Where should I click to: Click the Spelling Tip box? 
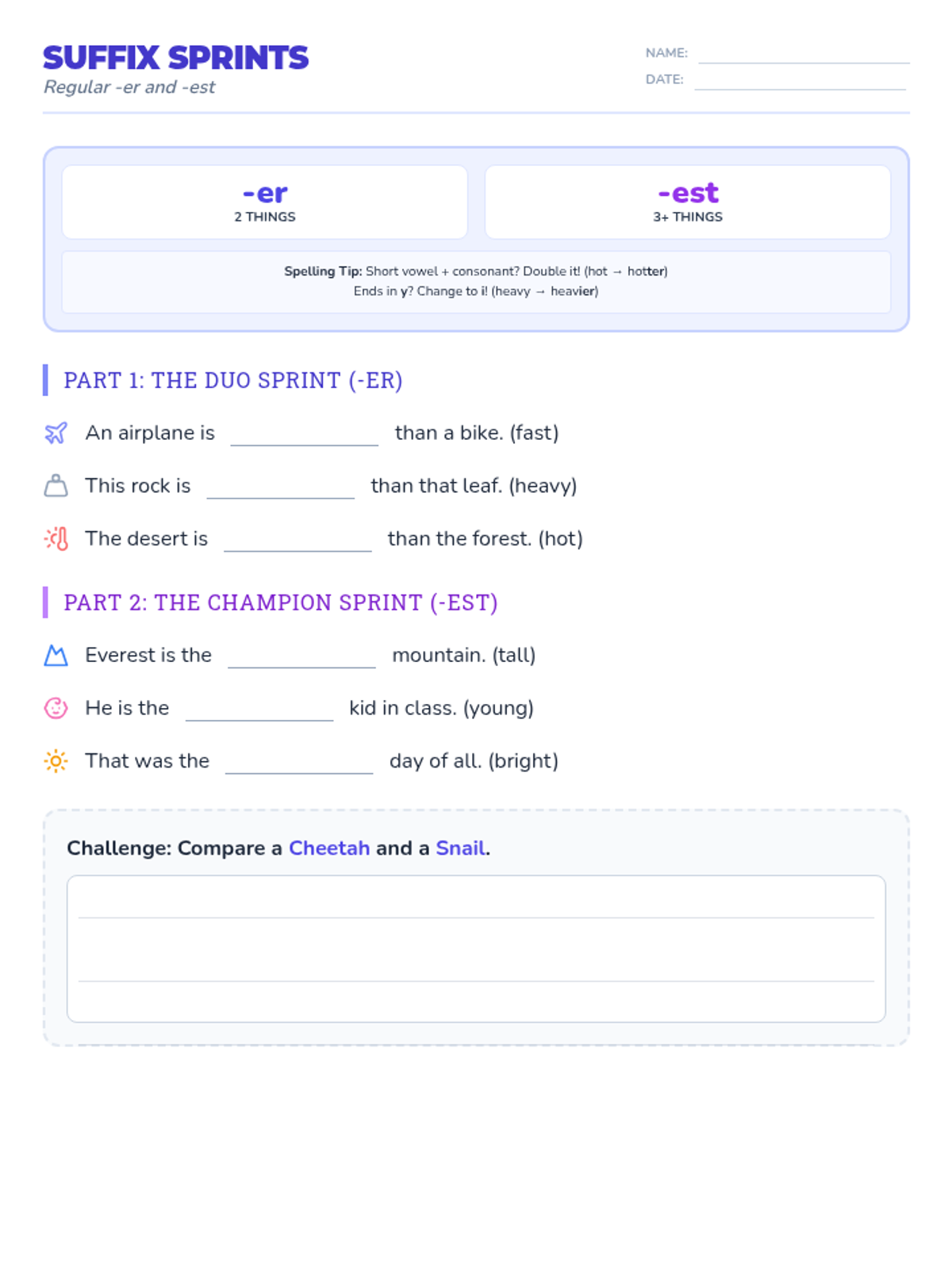click(476, 282)
